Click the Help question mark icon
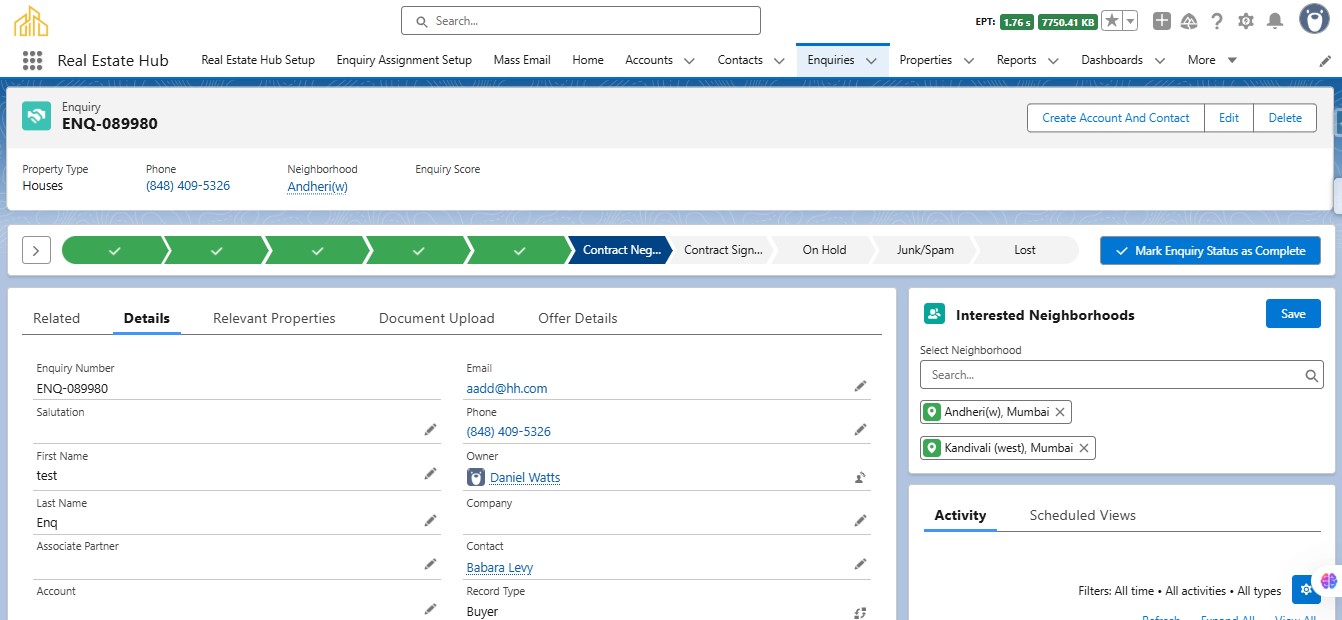 [1217, 21]
